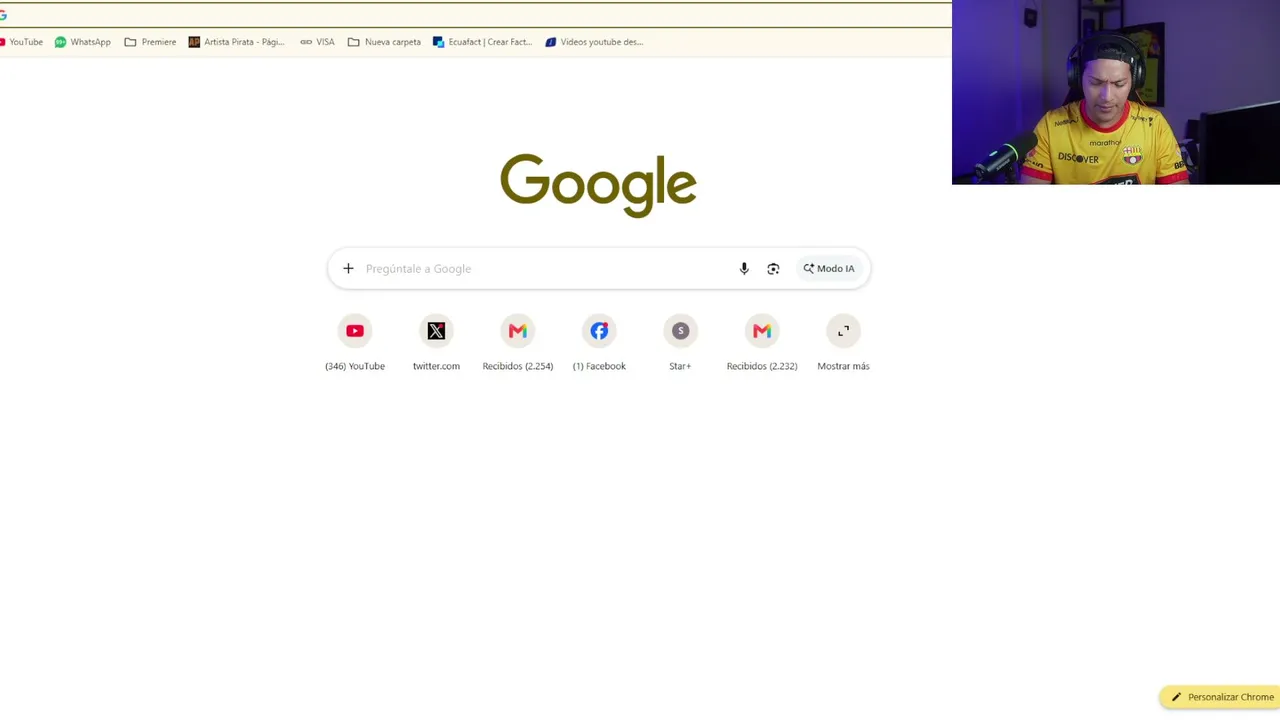1280x720 pixels.
Task: Start voice search with the microphone icon
Action: pyautogui.click(x=744, y=268)
